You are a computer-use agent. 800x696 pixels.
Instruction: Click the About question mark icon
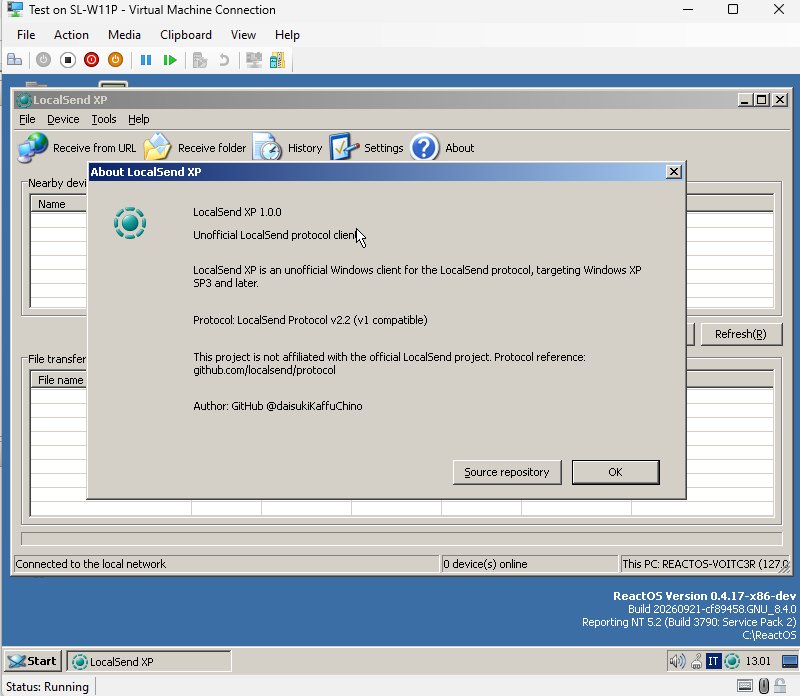pos(424,147)
